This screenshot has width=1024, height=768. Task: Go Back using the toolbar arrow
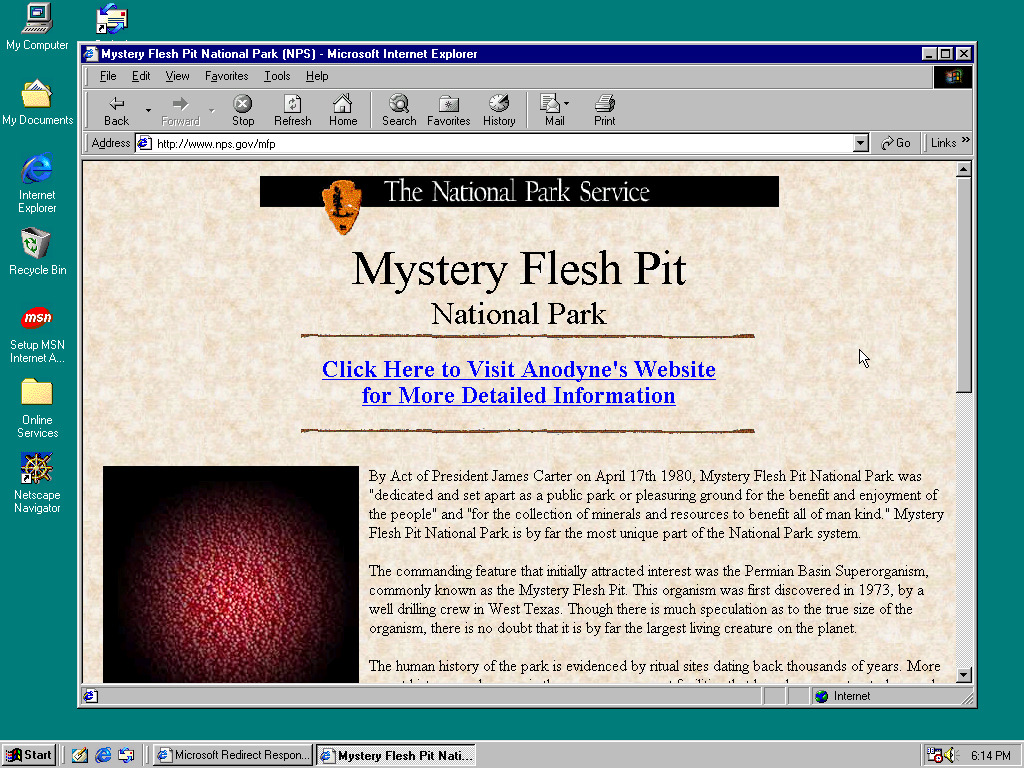[x=116, y=110]
